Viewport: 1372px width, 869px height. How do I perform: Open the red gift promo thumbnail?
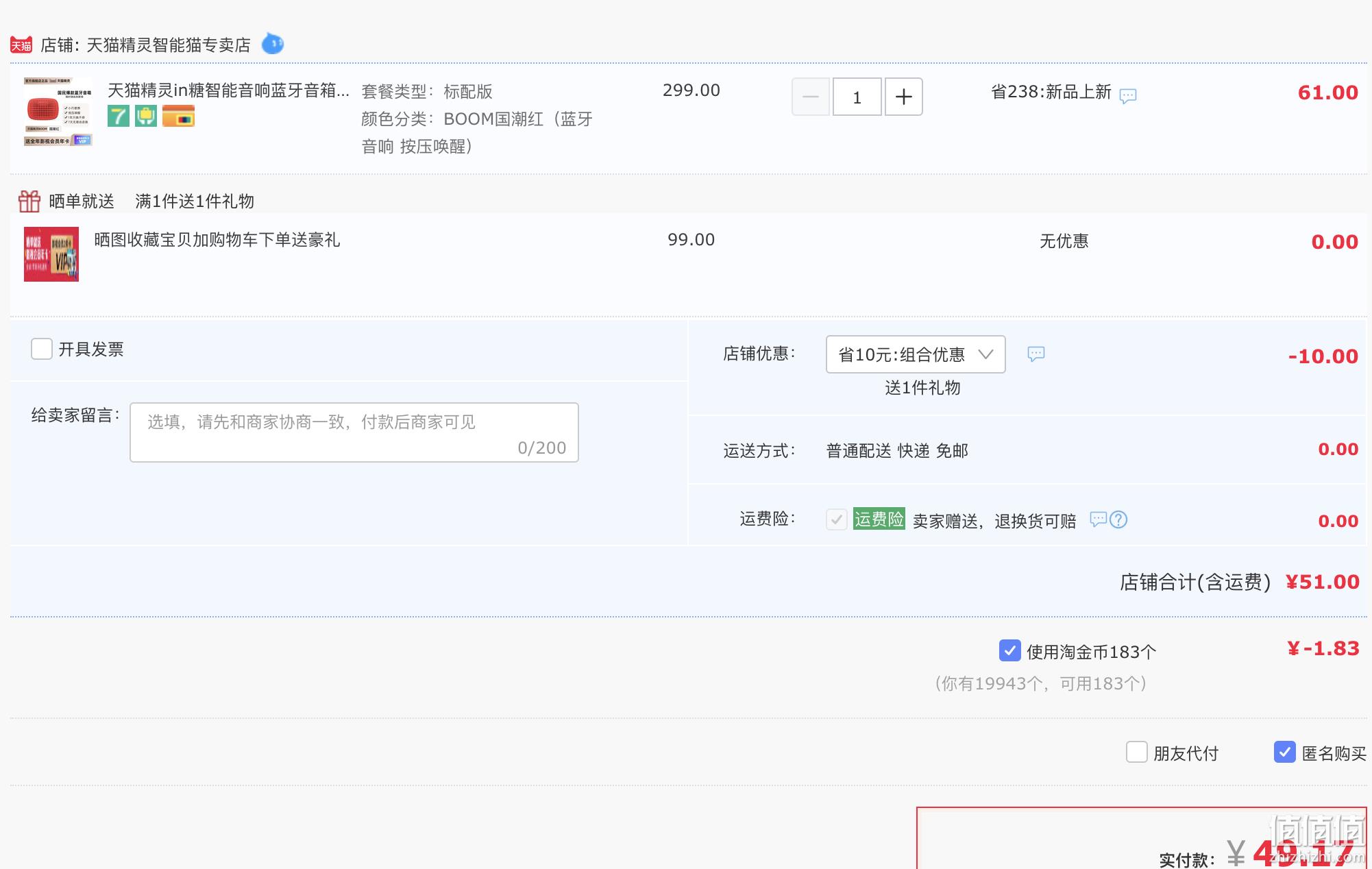(51, 254)
